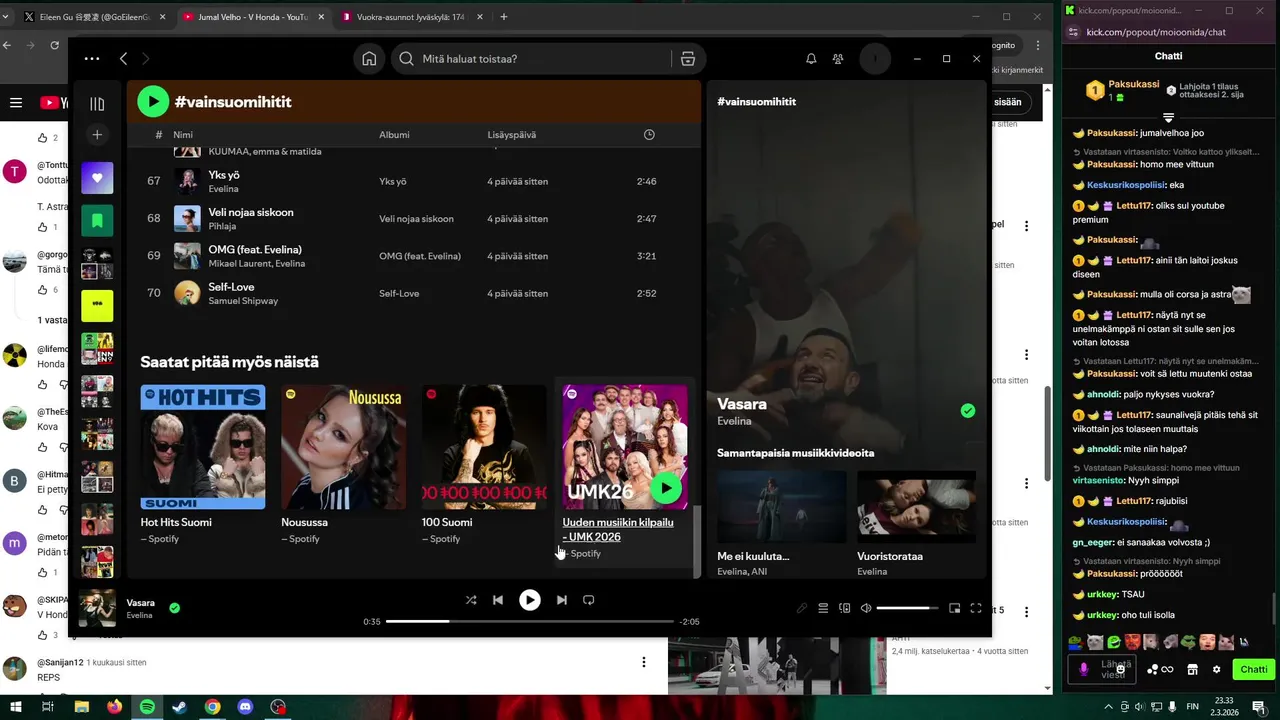
Task: Open the Kick shop icon in the chat bar
Action: coord(1192,670)
